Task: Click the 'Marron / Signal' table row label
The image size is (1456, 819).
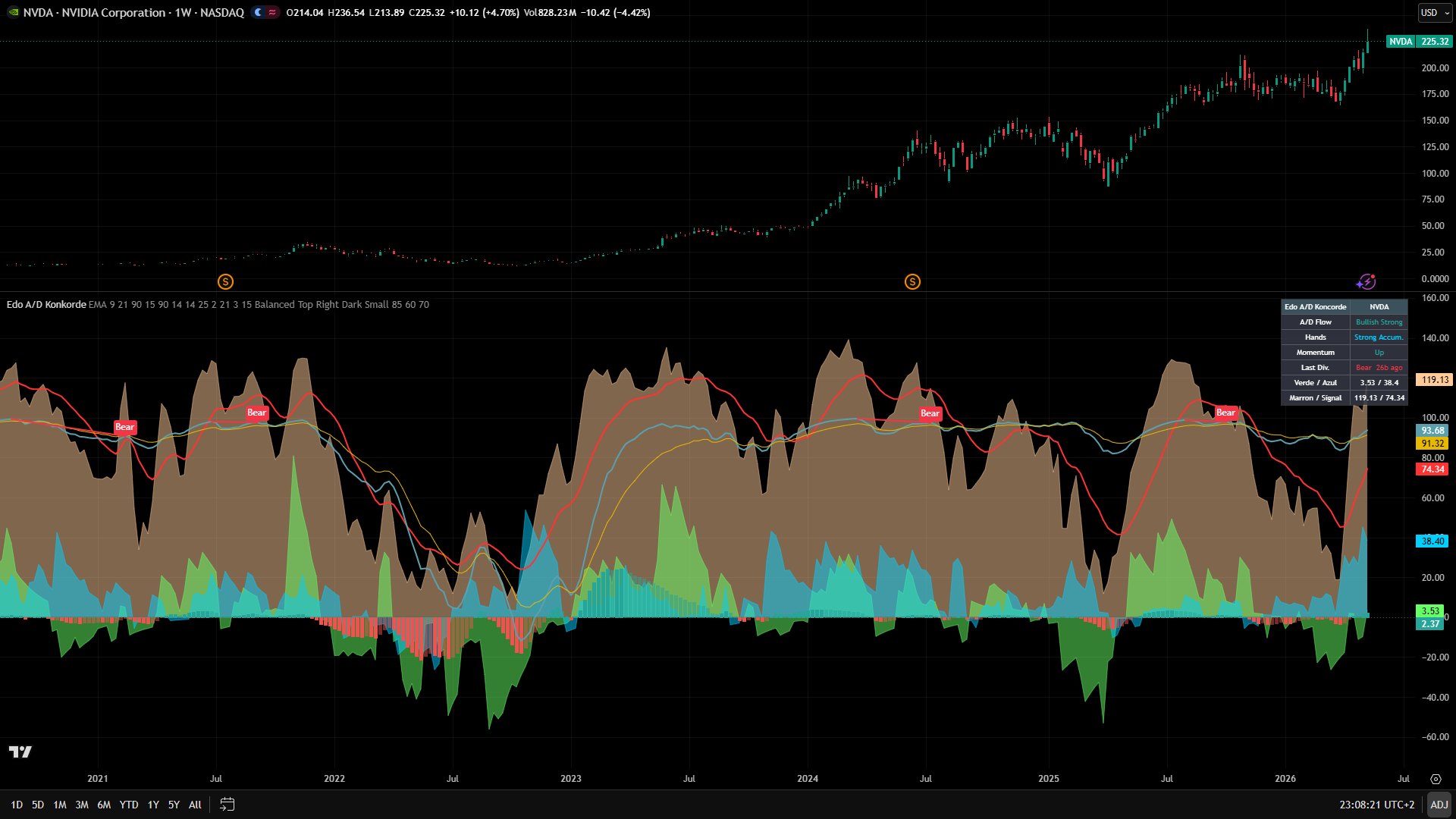Action: [x=1316, y=398]
